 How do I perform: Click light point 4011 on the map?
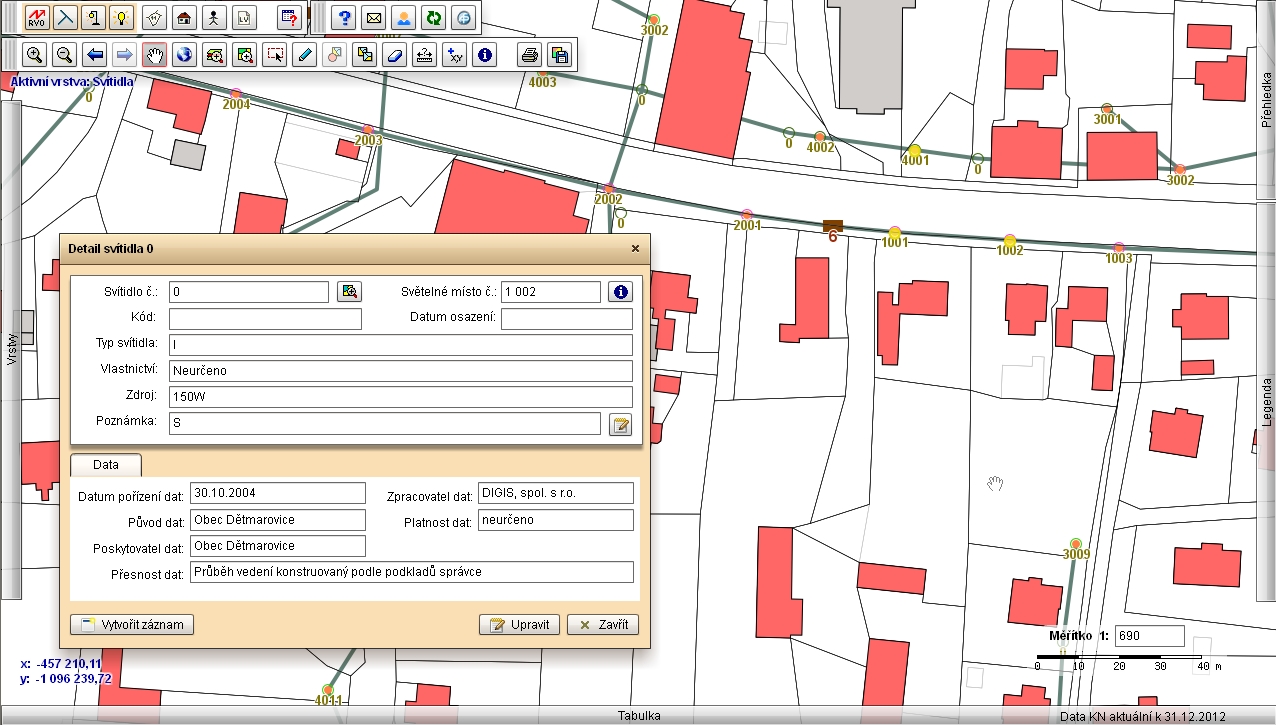pyautogui.click(x=328, y=689)
